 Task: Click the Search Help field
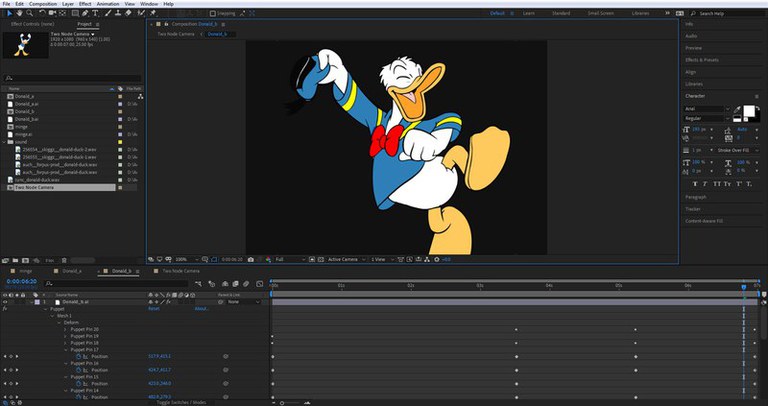(x=730, y=13)
